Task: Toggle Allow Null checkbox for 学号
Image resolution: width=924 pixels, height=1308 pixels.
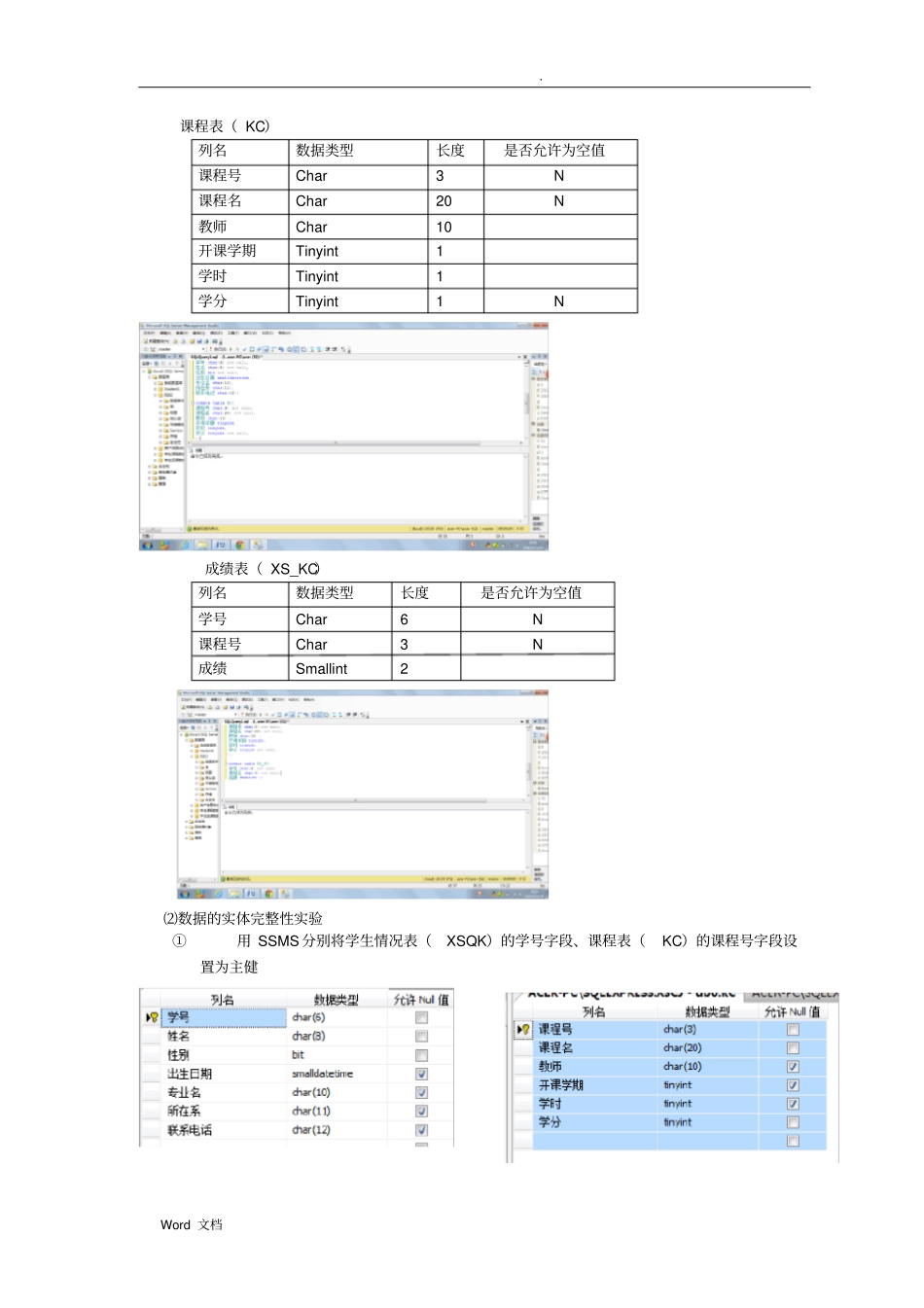Action: point(421,1017)
